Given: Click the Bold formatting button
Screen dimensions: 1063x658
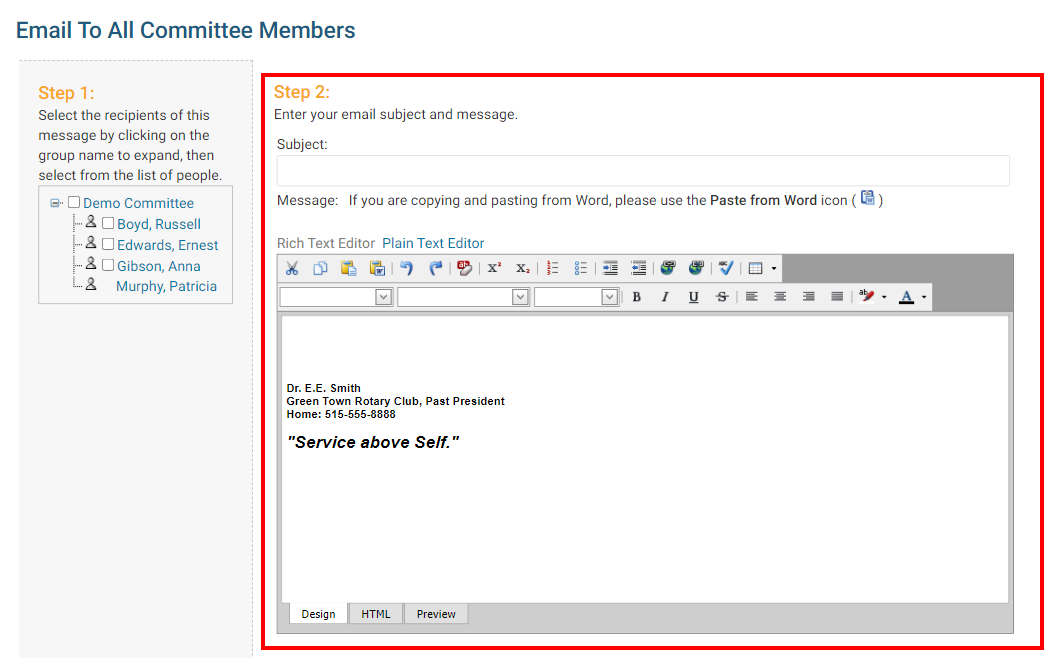Looking at the screenshot, I should pyautogui.click(x=636, y=297).
